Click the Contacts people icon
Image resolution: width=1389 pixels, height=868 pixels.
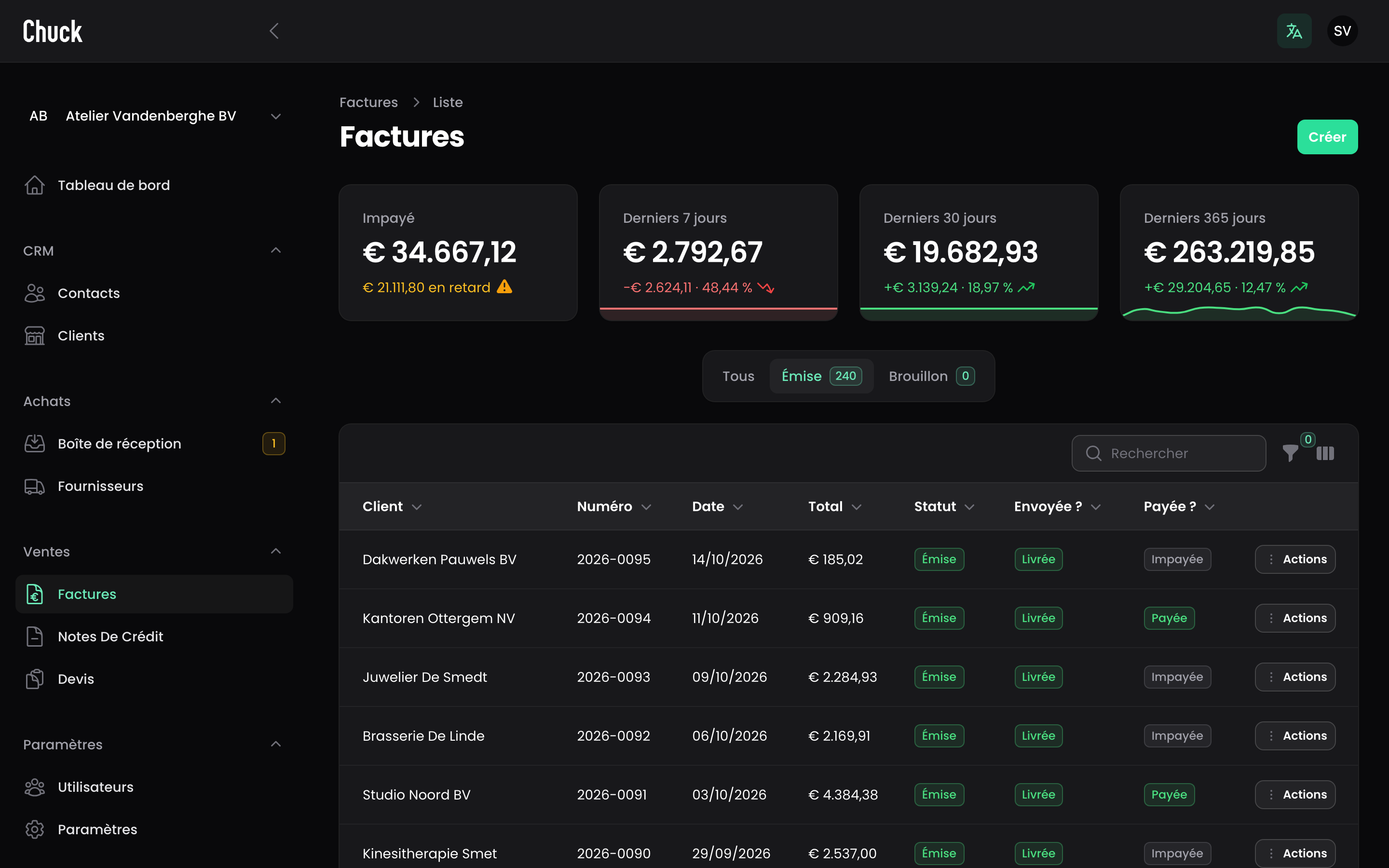pos(34,293)
